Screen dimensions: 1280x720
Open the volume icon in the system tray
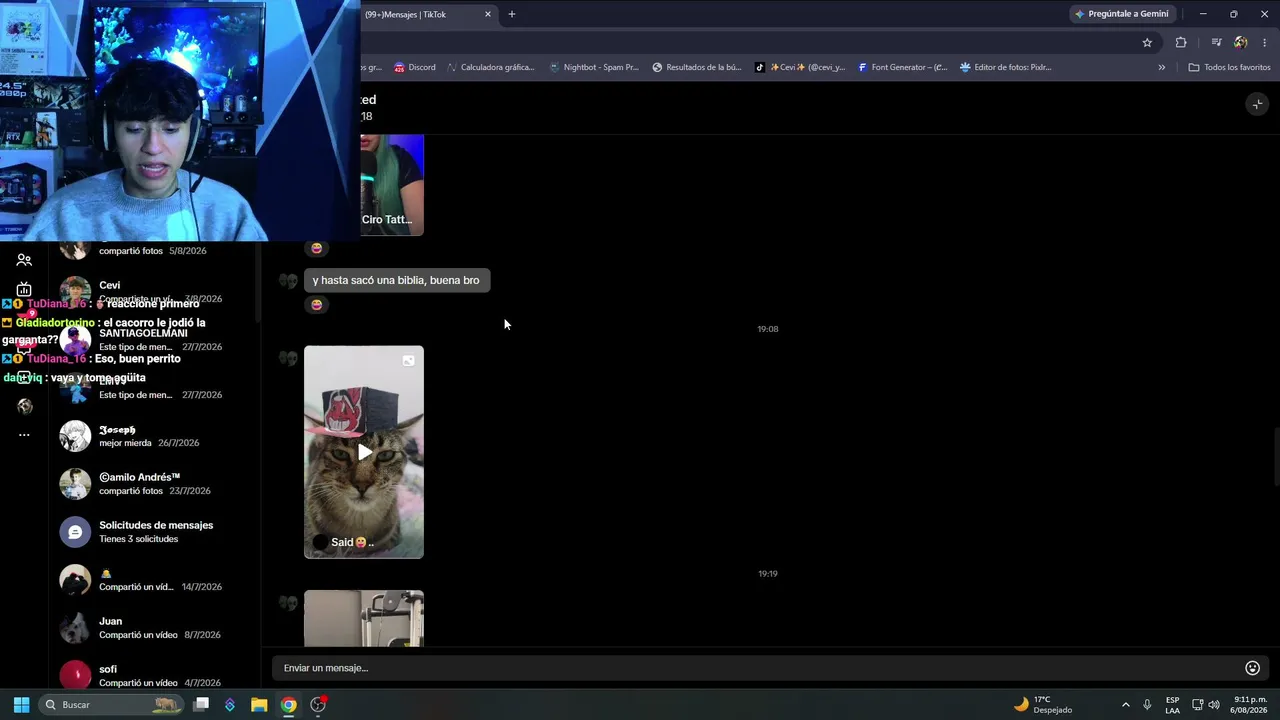click(1214, 705)
